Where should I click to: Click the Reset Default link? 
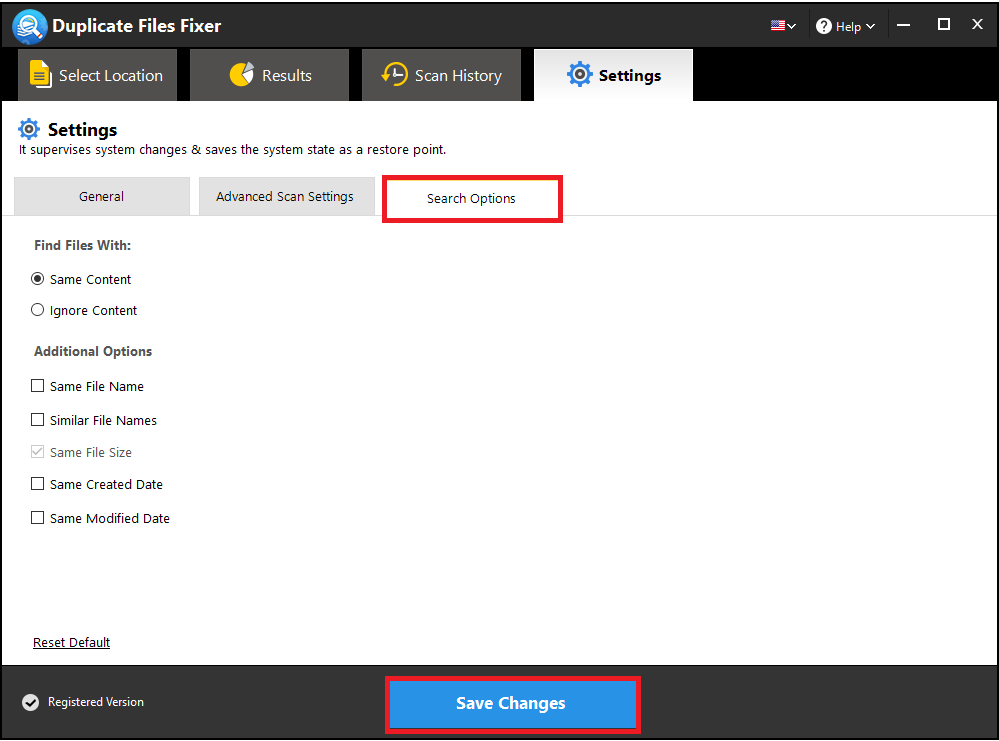[x=71, y=642]
